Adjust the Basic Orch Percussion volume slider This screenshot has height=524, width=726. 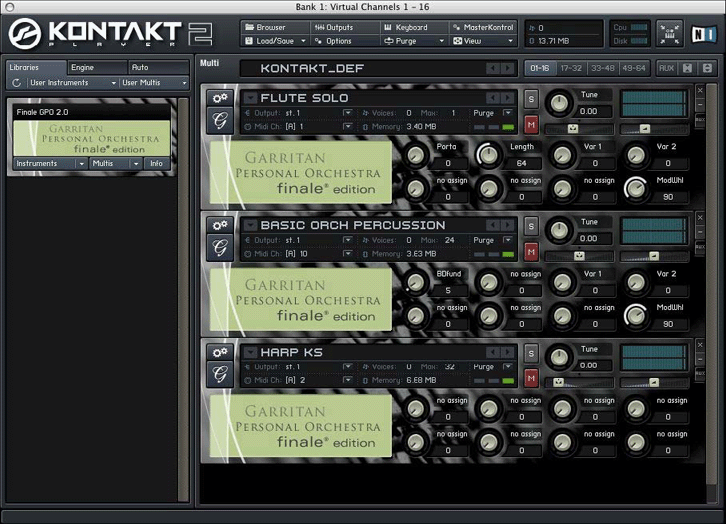[x=655, y=256]
